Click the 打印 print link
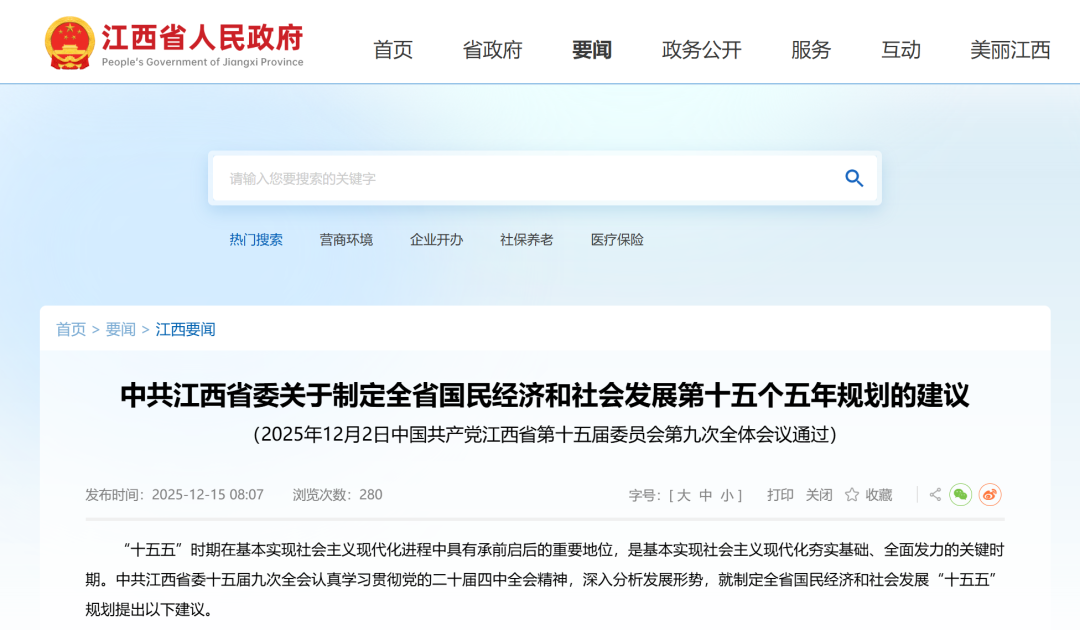 [x=780, y=495]
